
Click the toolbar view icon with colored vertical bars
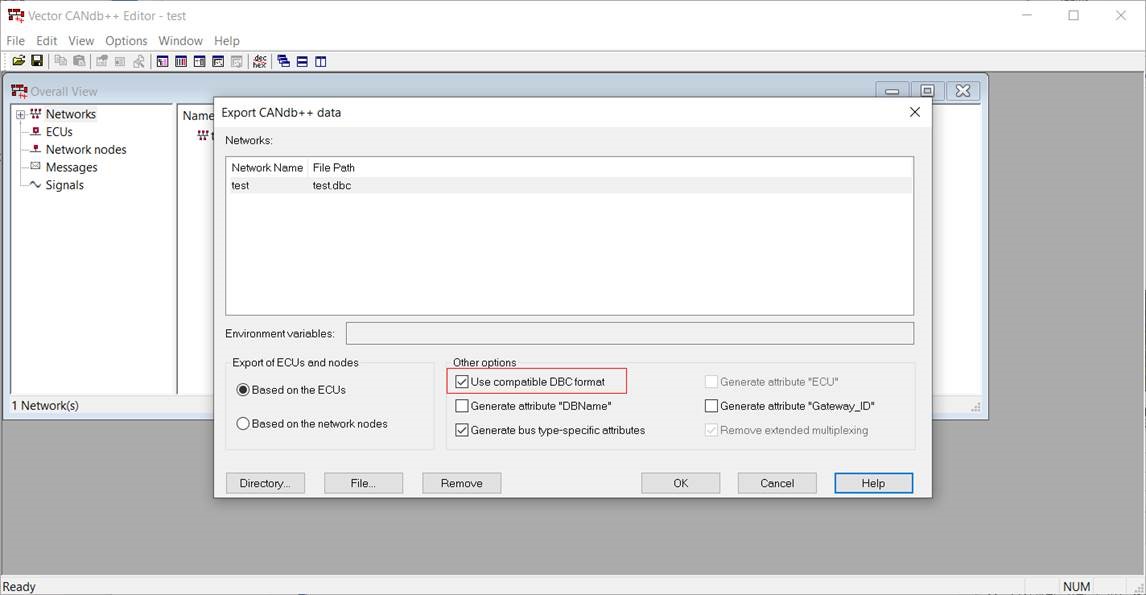[x=181, y=61]
